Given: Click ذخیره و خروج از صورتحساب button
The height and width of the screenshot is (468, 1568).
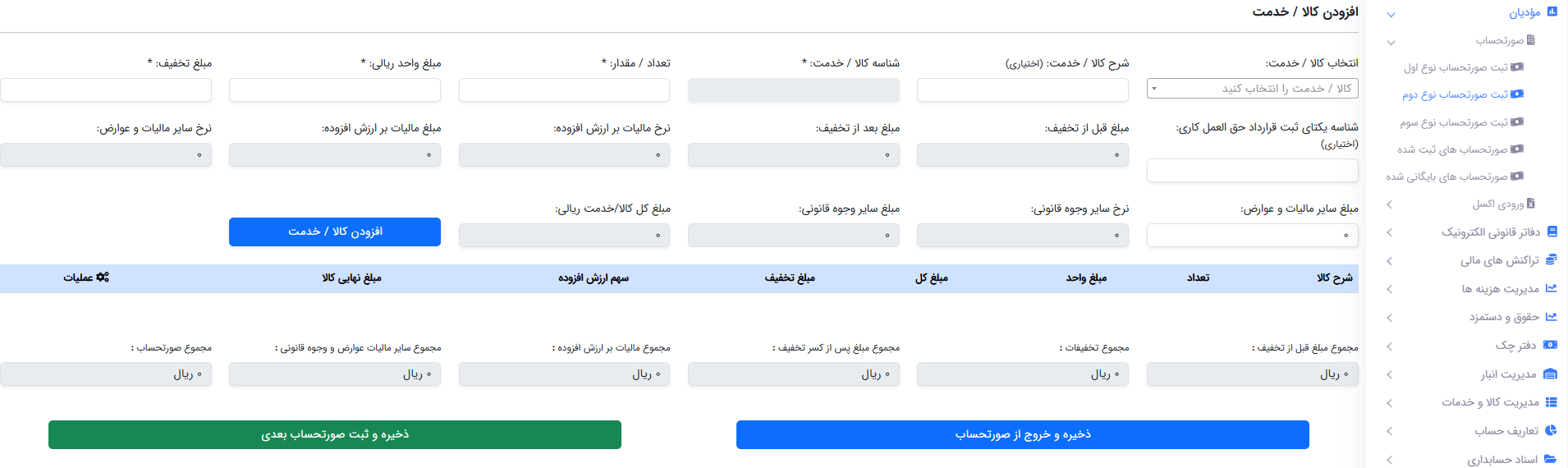Looking at the screenshot, I should [1023, 434].
